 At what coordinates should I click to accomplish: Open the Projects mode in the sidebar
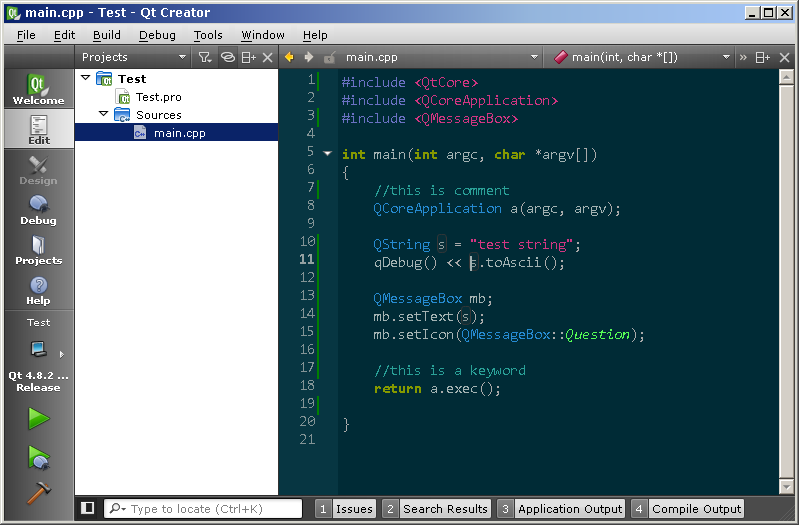39,250
